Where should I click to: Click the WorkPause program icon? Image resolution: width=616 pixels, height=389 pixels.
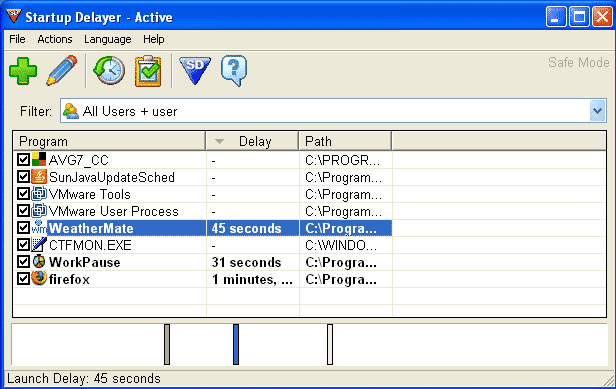pos(39,261)
